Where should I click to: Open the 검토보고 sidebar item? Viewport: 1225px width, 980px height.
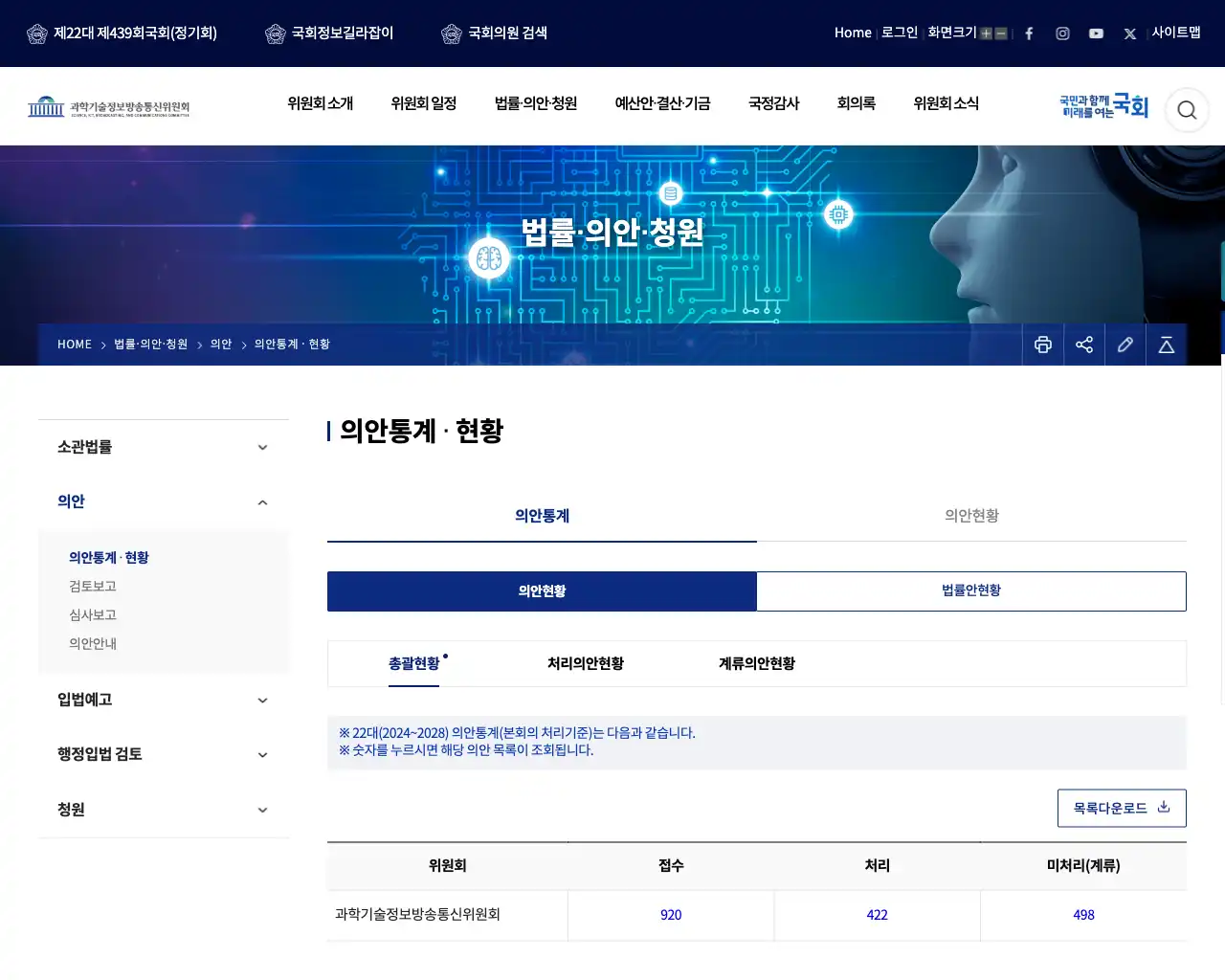(x=93, y=586)
